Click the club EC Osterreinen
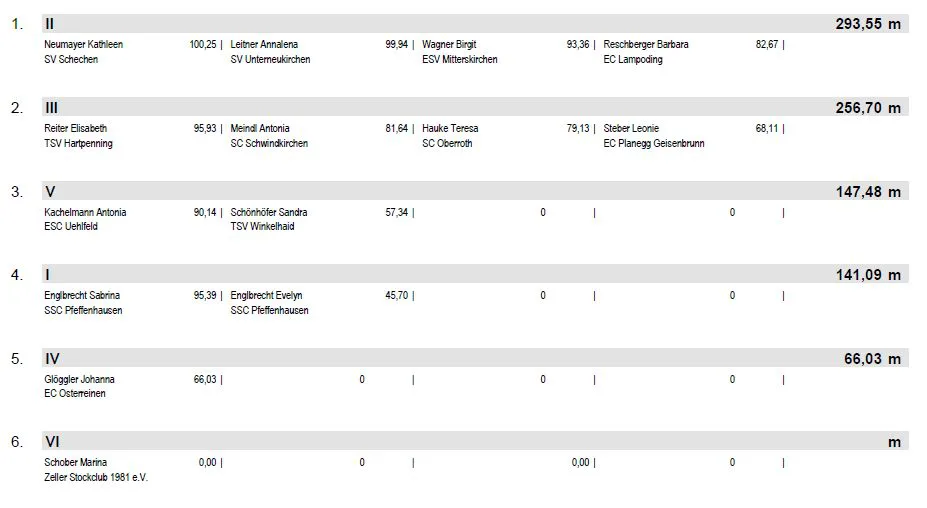Image resolution: width=927 pixels, height=508 pixels. click(x=74, y=394)
